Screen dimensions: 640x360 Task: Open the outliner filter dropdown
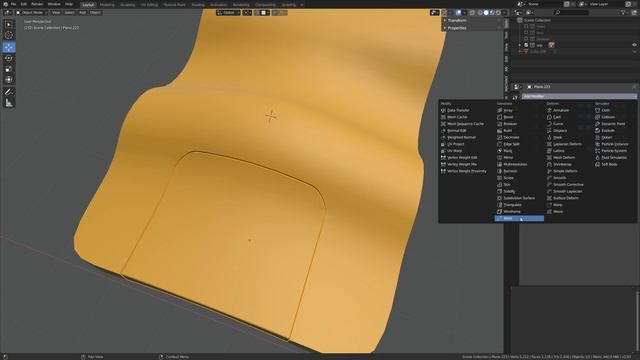pyautogui.click(x=625, y=13)
